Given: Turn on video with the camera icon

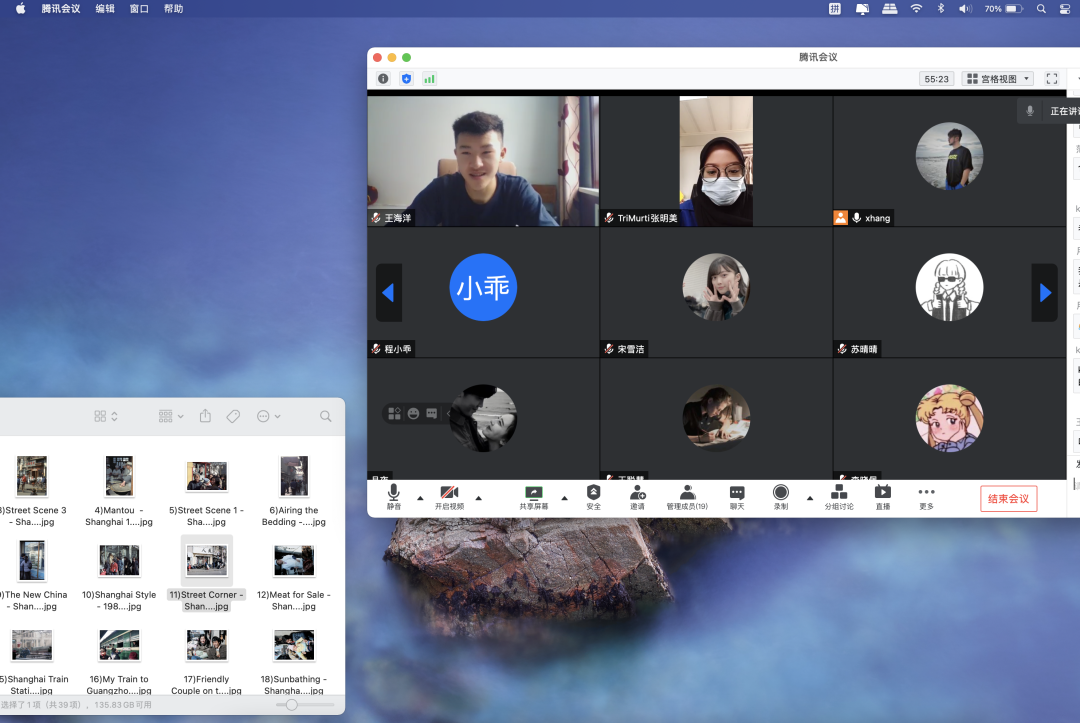Looking at the screenshot, I should tap(449, 496).
